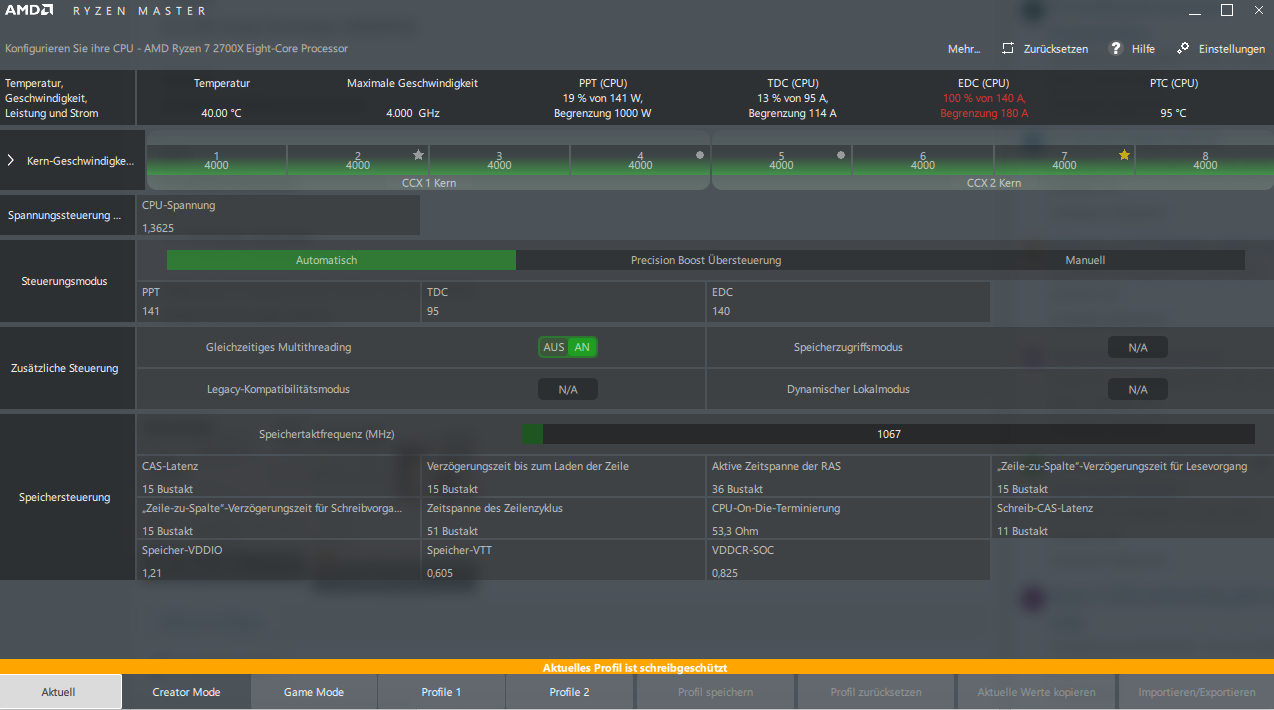Click PPT (CPU) 19 % von 141 W reading
The image size is (1274, 710).
[603, 98]
